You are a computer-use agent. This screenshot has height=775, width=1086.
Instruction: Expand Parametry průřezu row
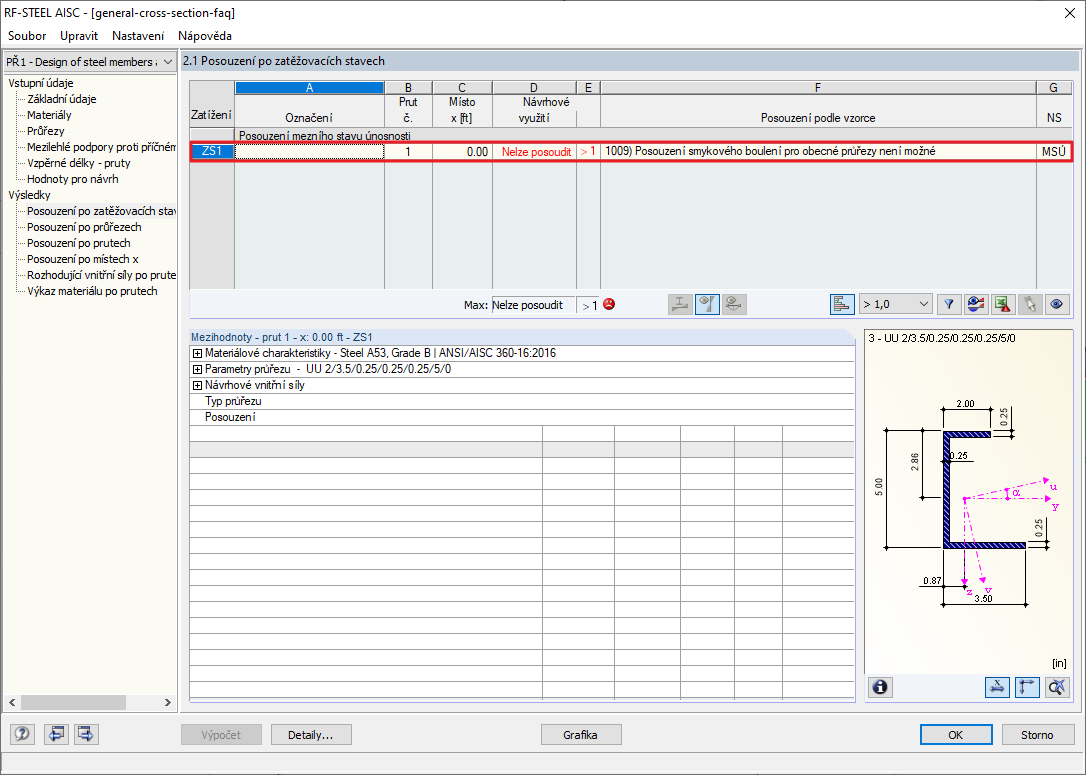click(197, 369)
